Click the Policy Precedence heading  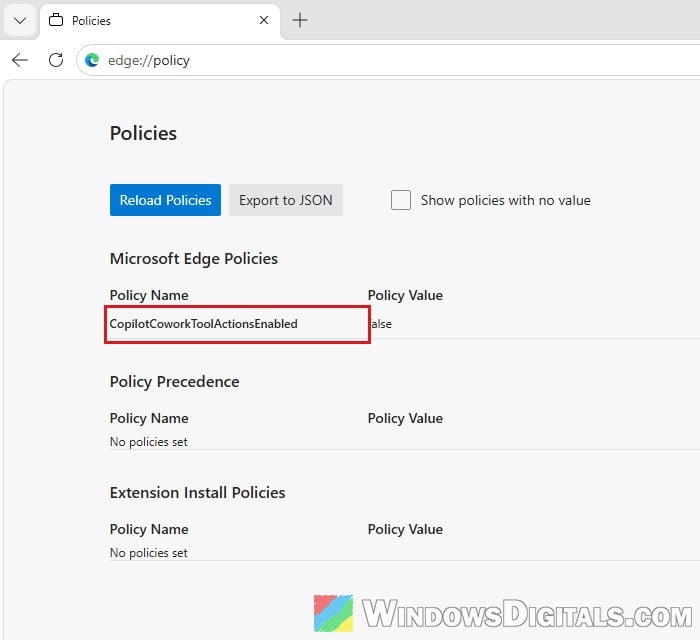pyautogui.click(x=175, y=382)
